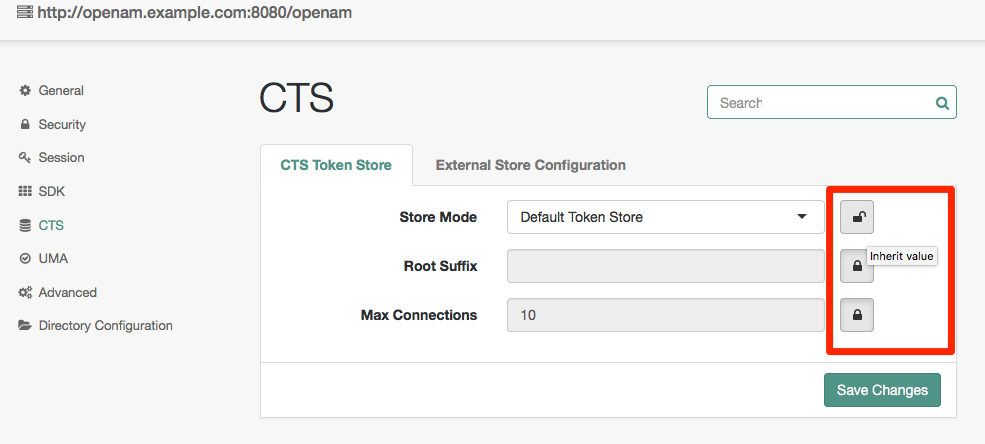This screenshot has width=985, height=444.
Task: Click the Security lock icon in sidebar
Action: pos(25,125)
